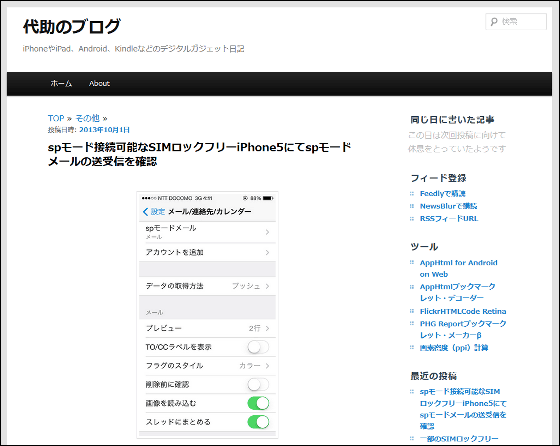The width and height of the screenshot is (560, 446).
Task: Click the TOP breadcrumb link
Action: (56, 118)
